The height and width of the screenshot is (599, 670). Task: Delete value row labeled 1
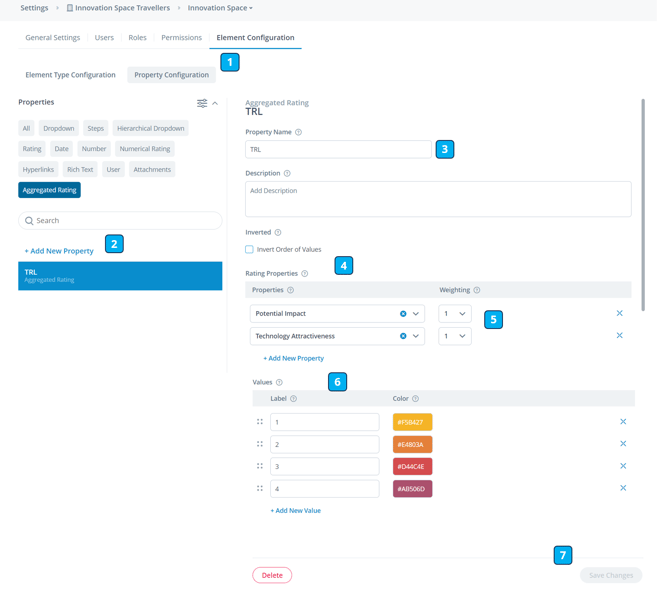(x=622, y=422)
